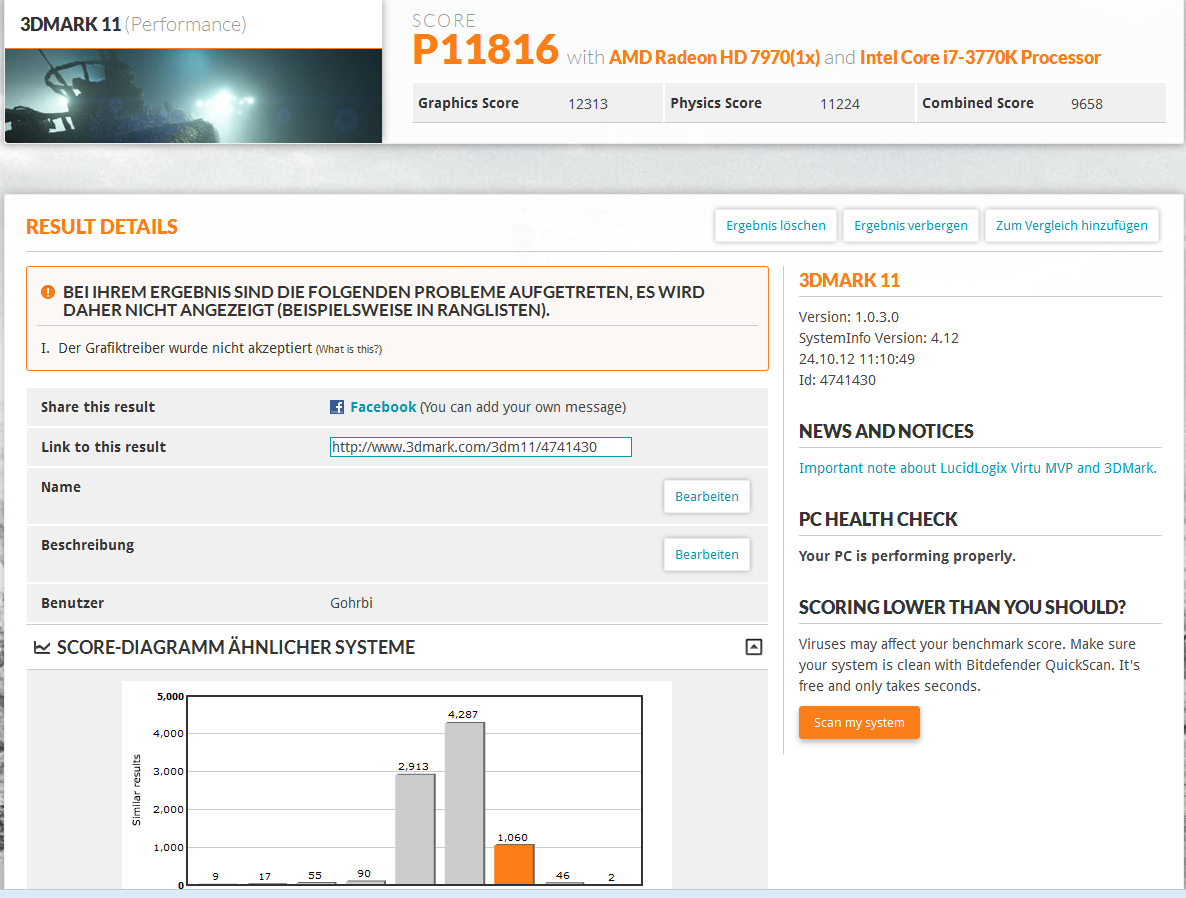Click the Physics Score value 11224

click(840, 104)
